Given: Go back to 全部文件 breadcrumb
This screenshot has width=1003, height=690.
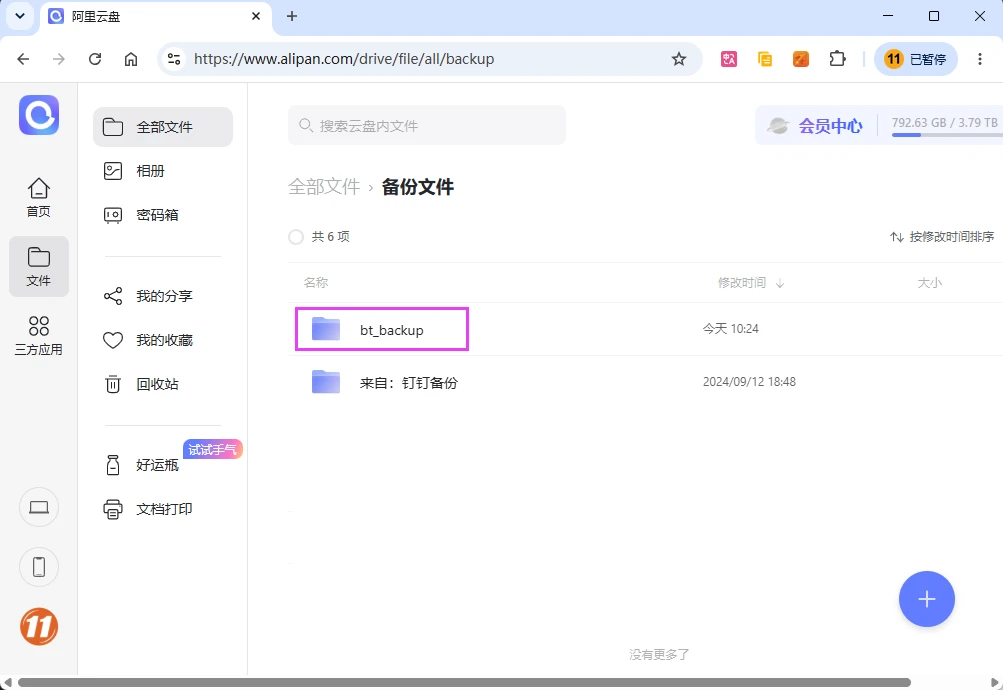Looking at the screenshot, I should (x=324, y=187).
